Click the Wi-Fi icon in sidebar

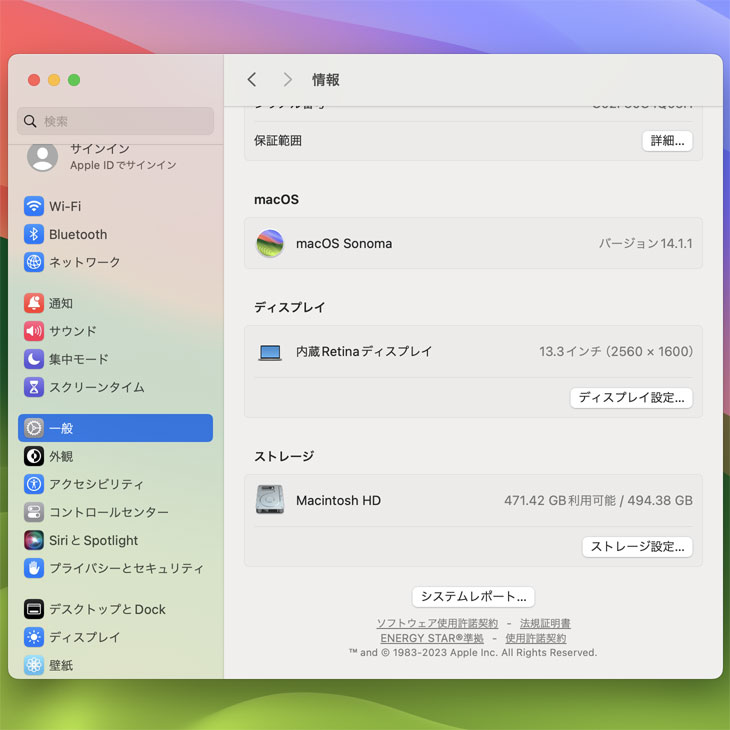[34, 206]
